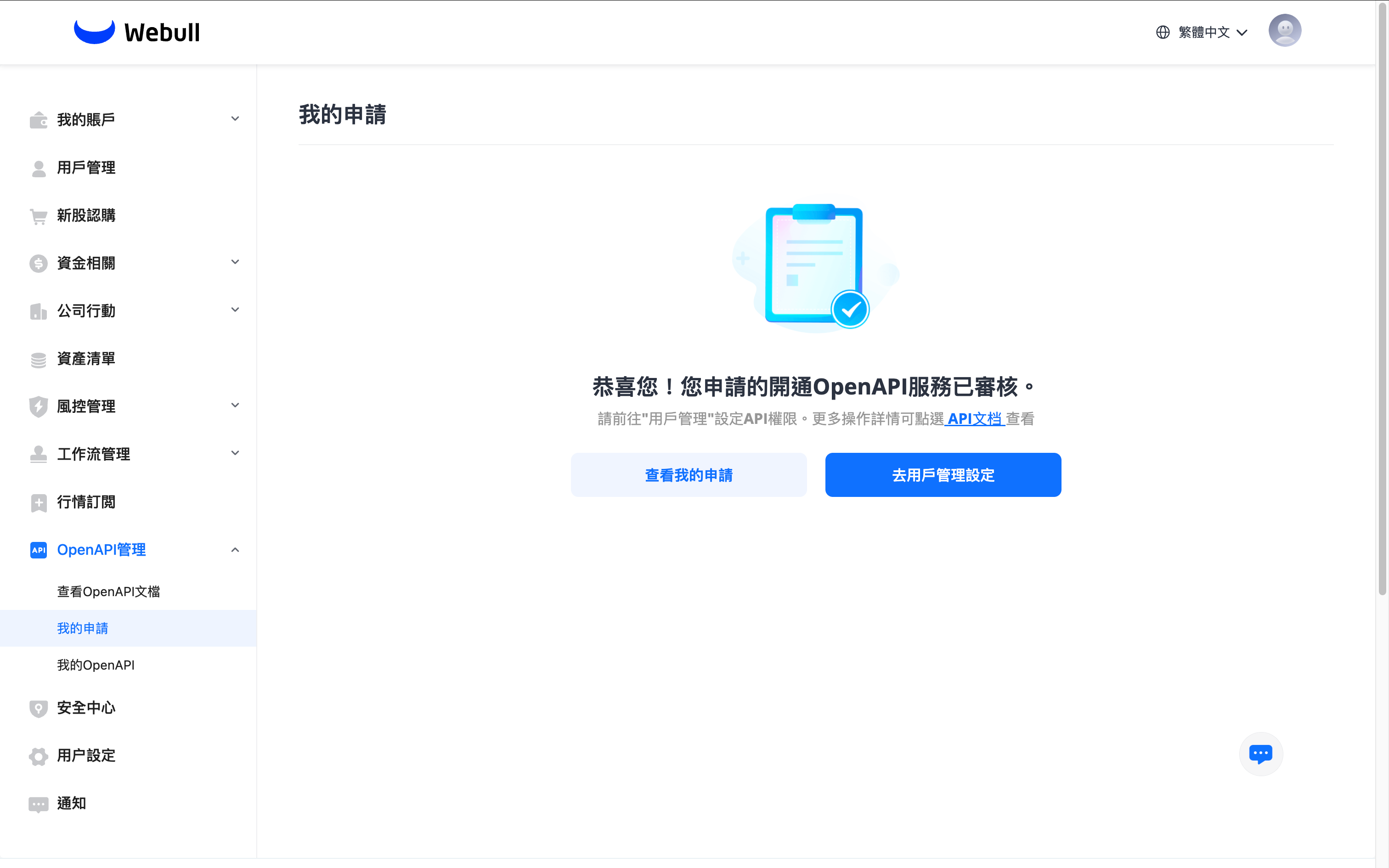Click the message icon beside 通知

point(38,804)
